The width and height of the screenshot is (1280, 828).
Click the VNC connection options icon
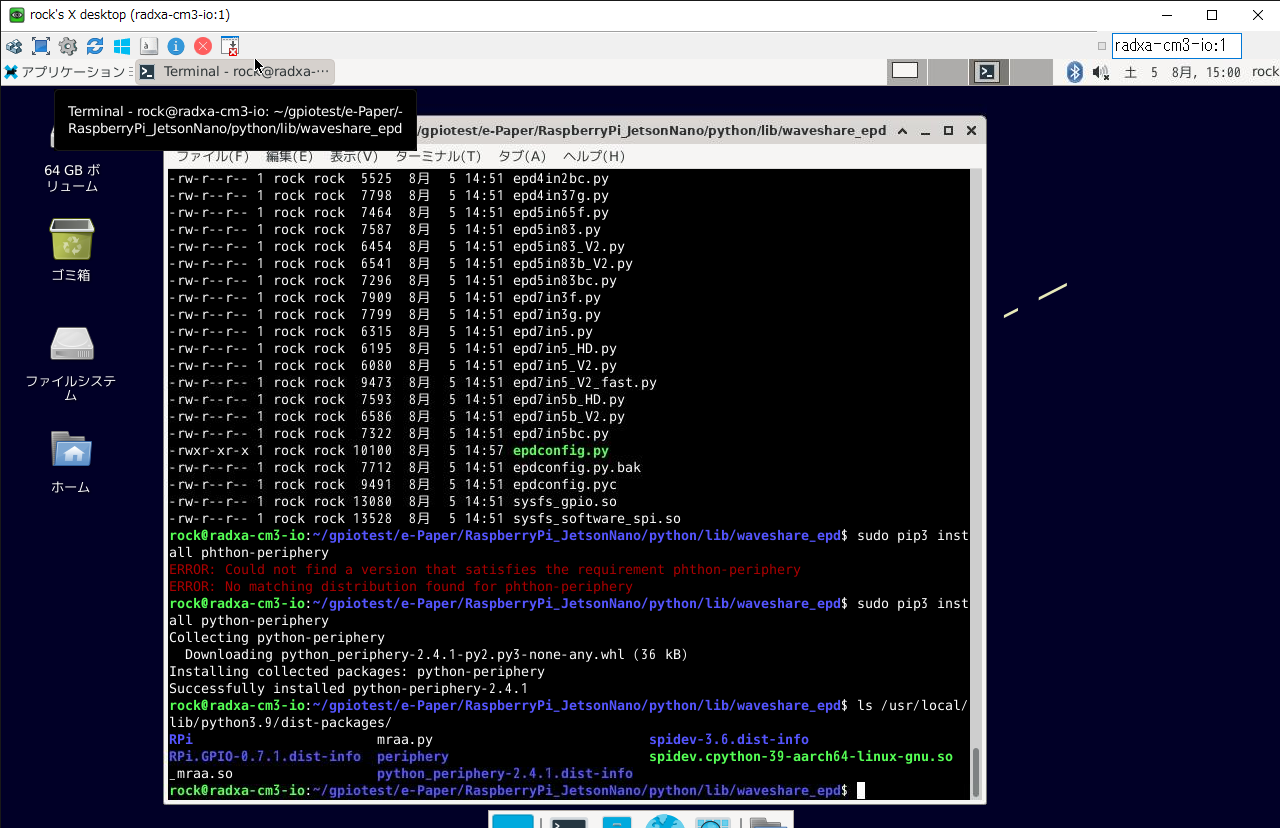tap(14, 46)
